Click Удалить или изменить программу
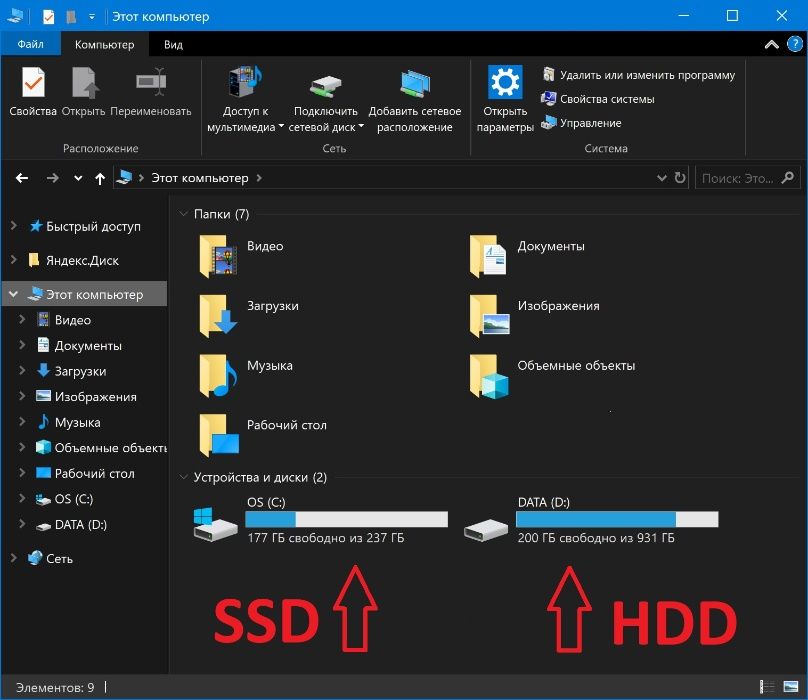Image resolution: width=808 pixels, height=700 pixels. pyautogui.click(x=638, y=75)
